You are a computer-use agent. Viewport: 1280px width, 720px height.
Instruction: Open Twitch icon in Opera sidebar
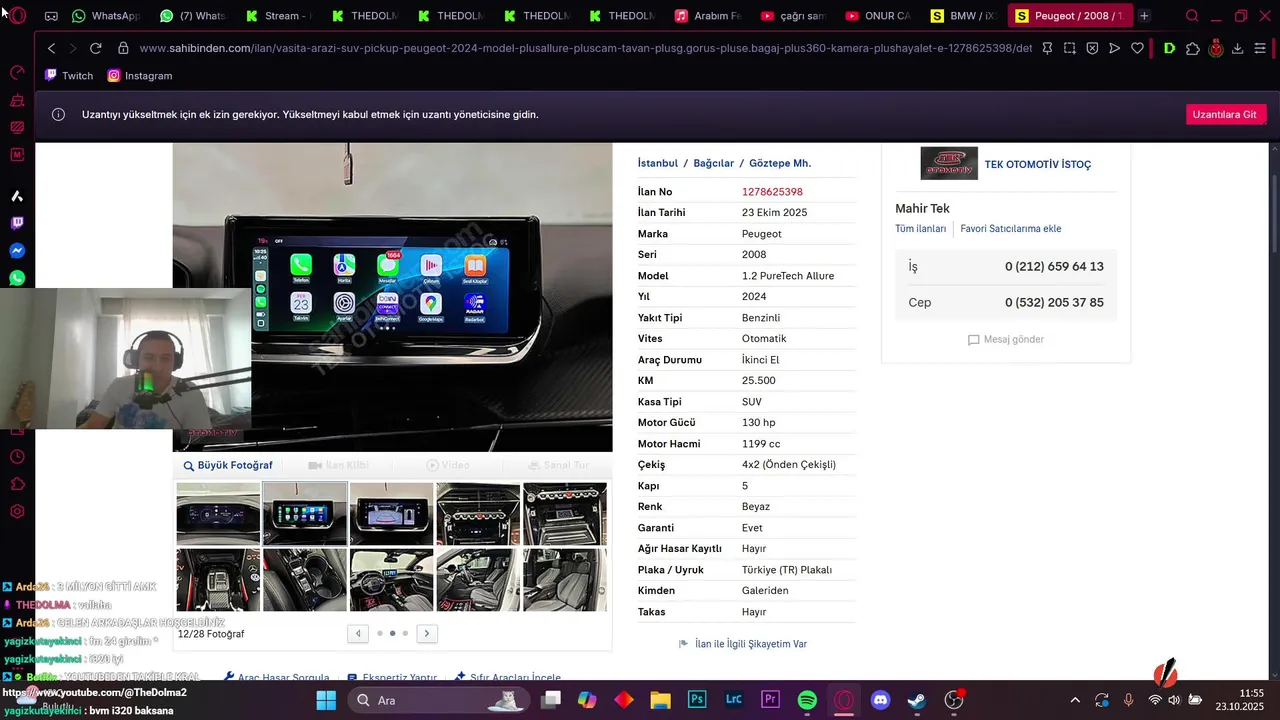[x=17, y=224]
